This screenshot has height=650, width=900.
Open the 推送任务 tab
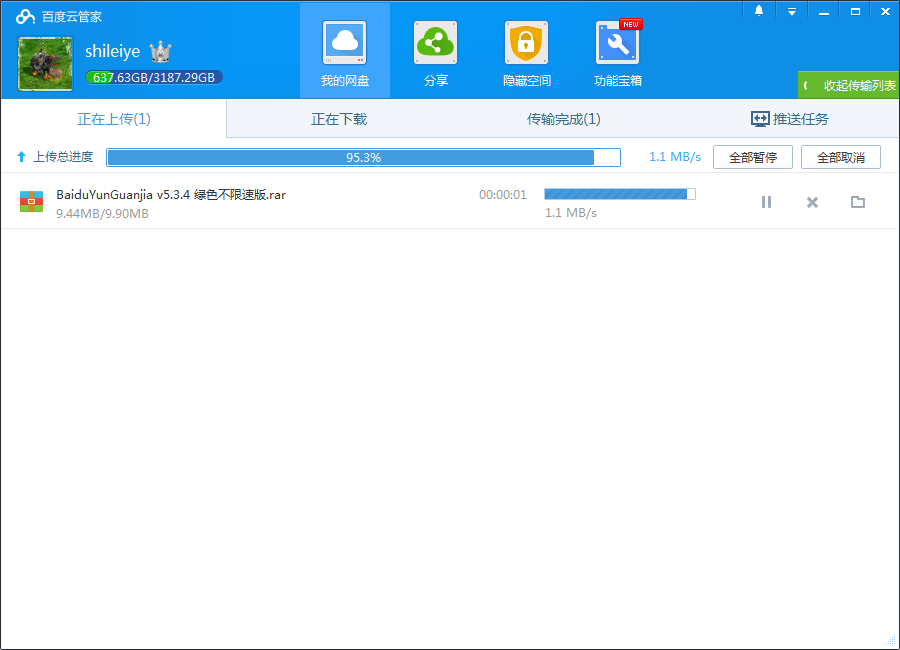tap(789, 119)
